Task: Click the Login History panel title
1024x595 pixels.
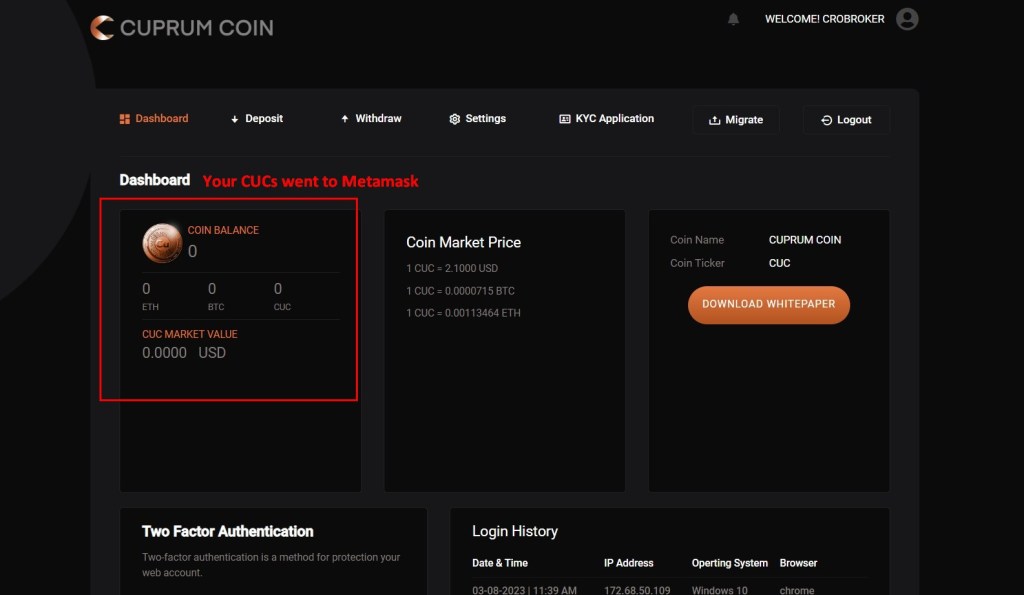Action: click(x=514, y=531)
